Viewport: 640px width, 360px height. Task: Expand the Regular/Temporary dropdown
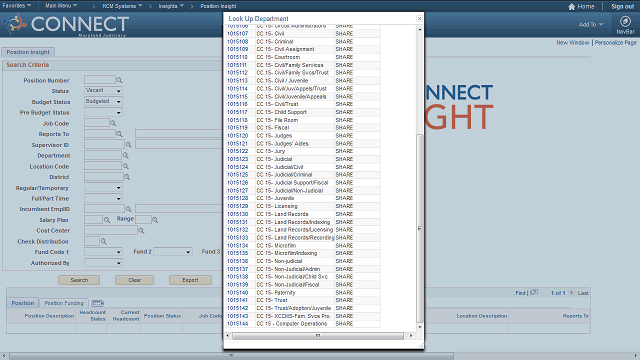pyautogui.click(x=103, y=188)
